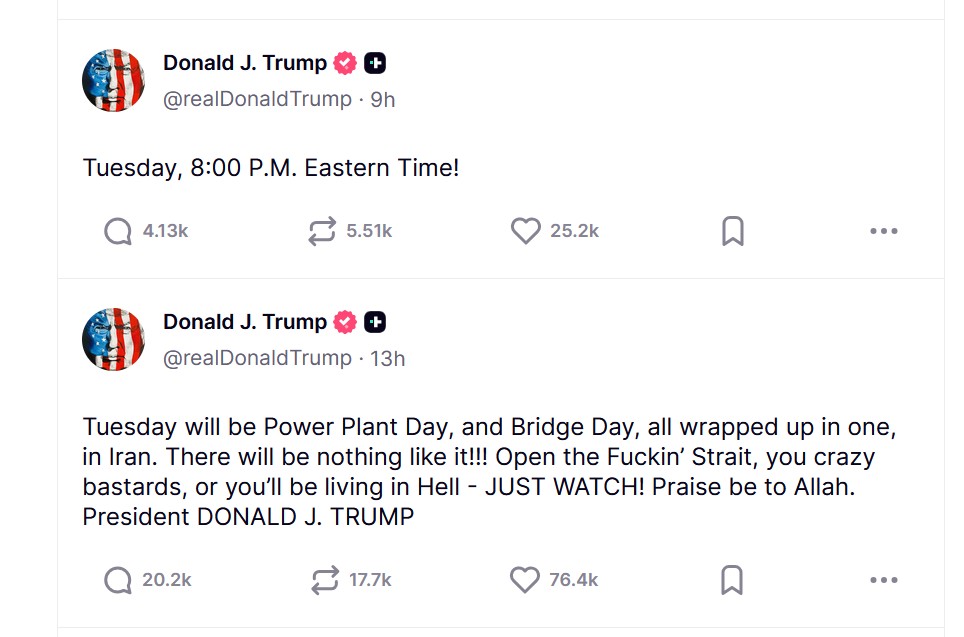Click the avatar on the 9h post
The image size is (964, 637).
[x=113, y=80]
